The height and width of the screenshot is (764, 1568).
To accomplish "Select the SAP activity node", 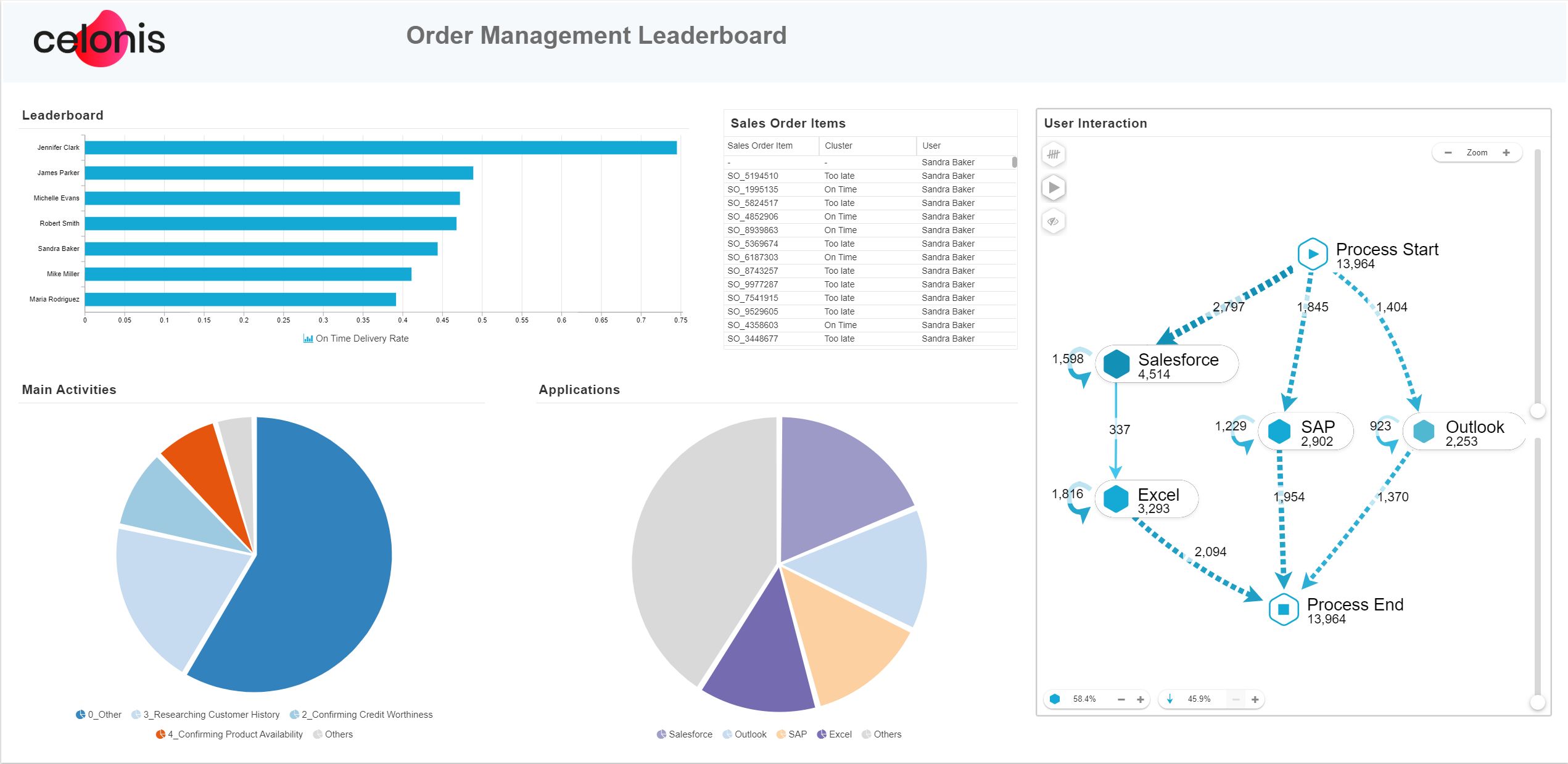I will pyautogui.click(x=1306, y=432).
